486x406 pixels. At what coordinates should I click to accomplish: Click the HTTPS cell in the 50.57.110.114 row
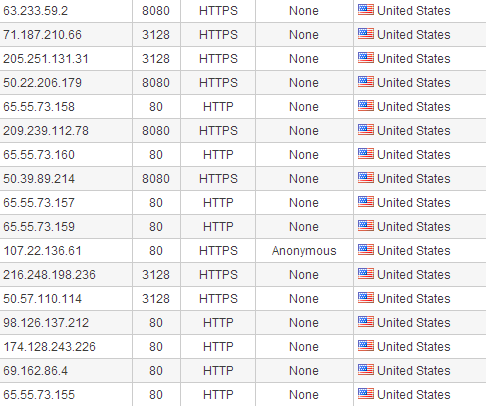[x=218, y=299]
